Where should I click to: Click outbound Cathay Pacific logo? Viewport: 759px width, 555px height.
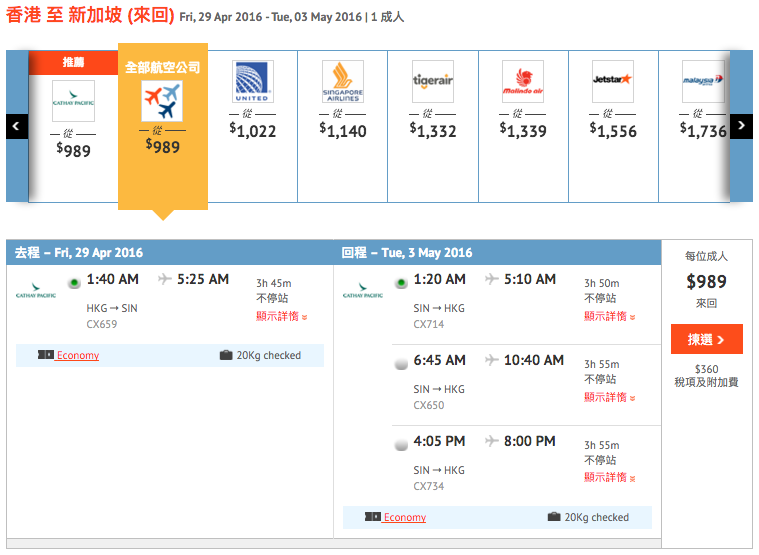coord(36,290)
